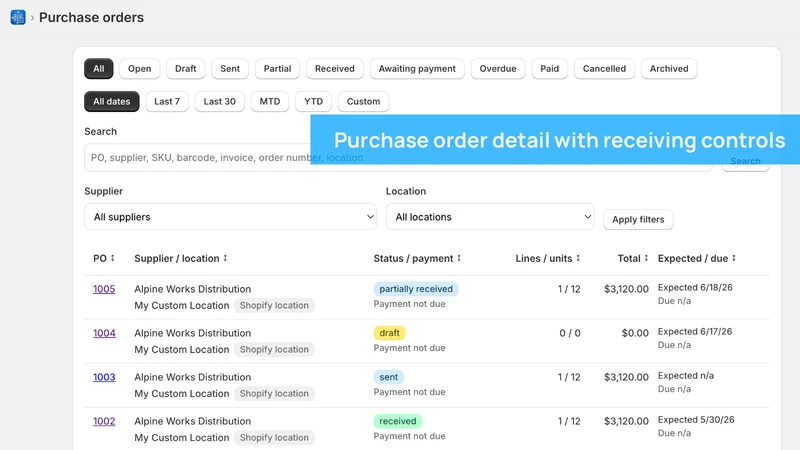Select the All dates range
Image resolution: width=800 pixels, height=450 pixels.
tap(112, 102)
